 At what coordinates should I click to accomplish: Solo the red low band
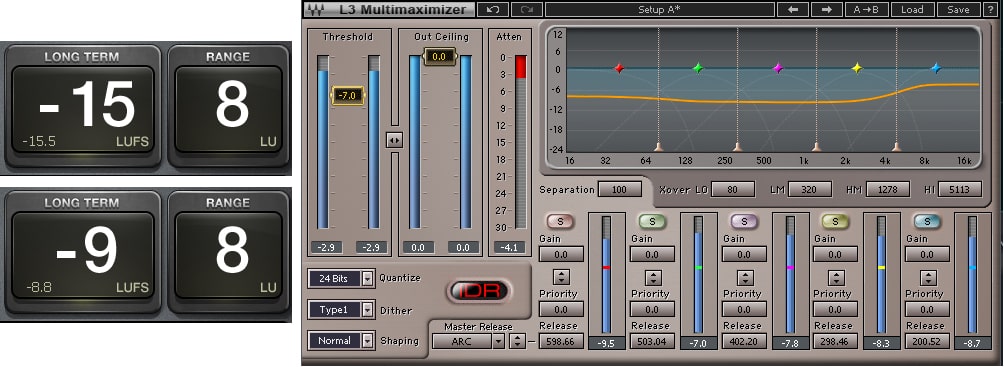pyautogui.click(x=561, y=222)
